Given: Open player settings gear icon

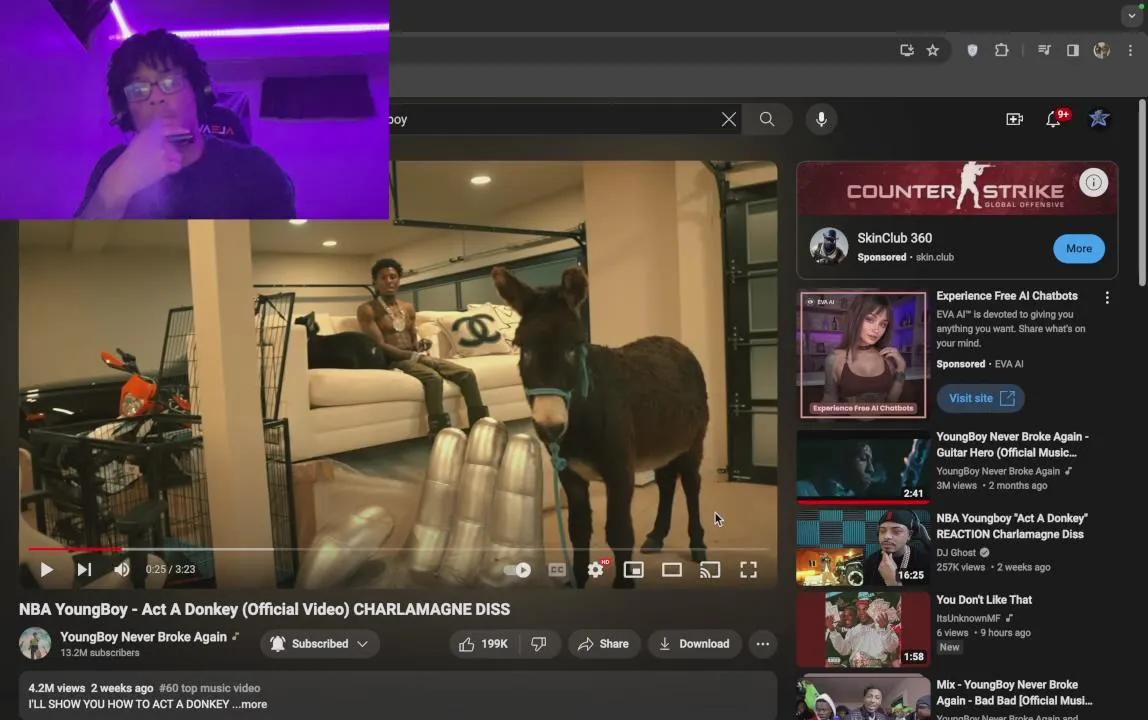Looking at the screenshot, I should 596,569.
